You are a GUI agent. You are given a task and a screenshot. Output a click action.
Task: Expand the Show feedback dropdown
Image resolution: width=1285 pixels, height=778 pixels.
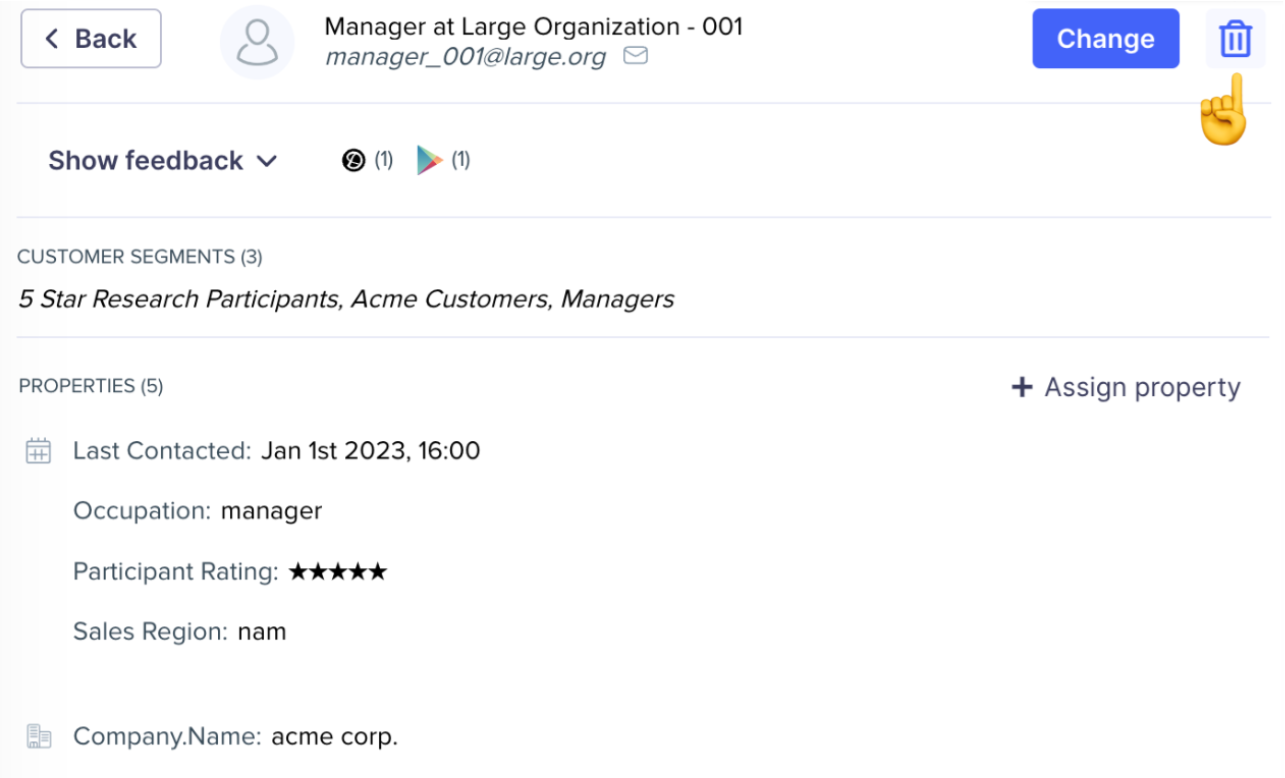click(x=163, y=161)
